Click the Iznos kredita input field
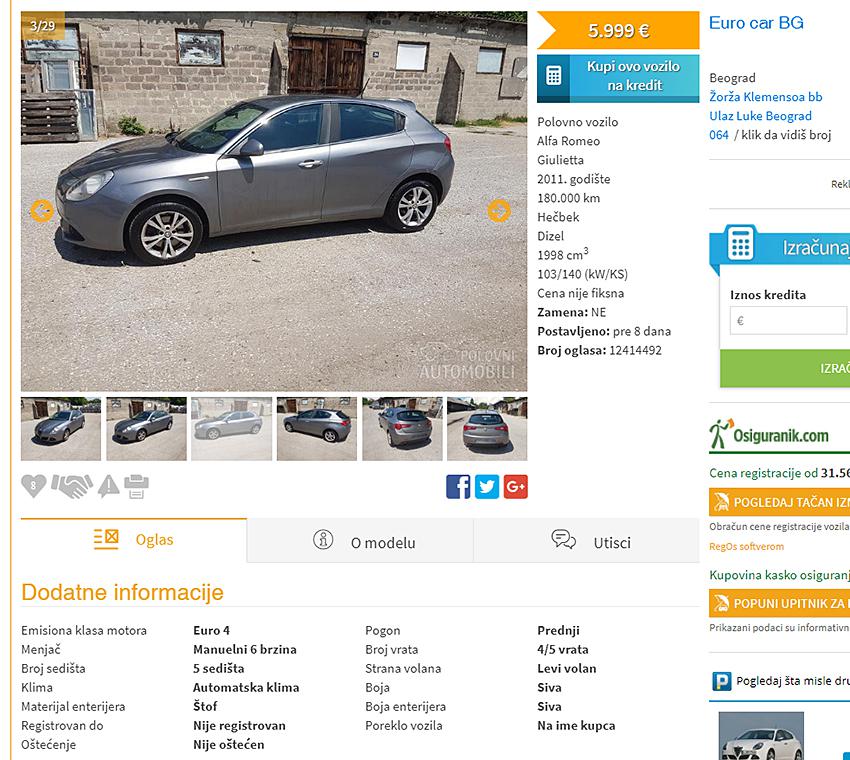Viewport: 850px width, 760px height. click(788, 320)
